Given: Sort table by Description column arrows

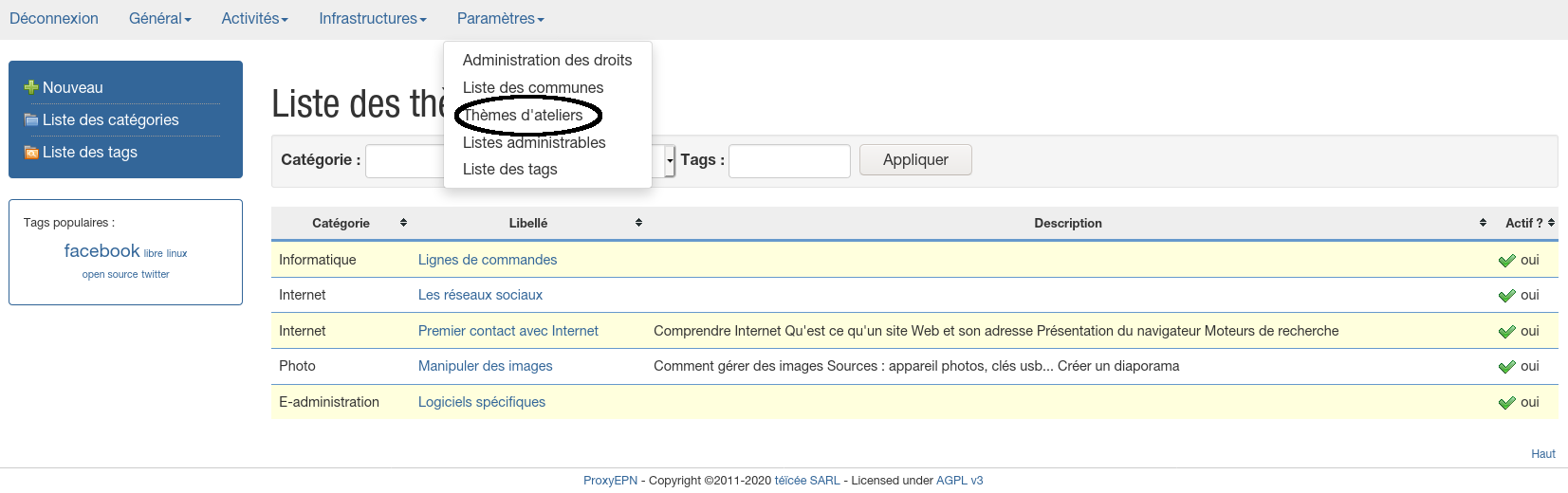Looking at the screenshot, I should pyautogui.click(x=1483, y=223).
